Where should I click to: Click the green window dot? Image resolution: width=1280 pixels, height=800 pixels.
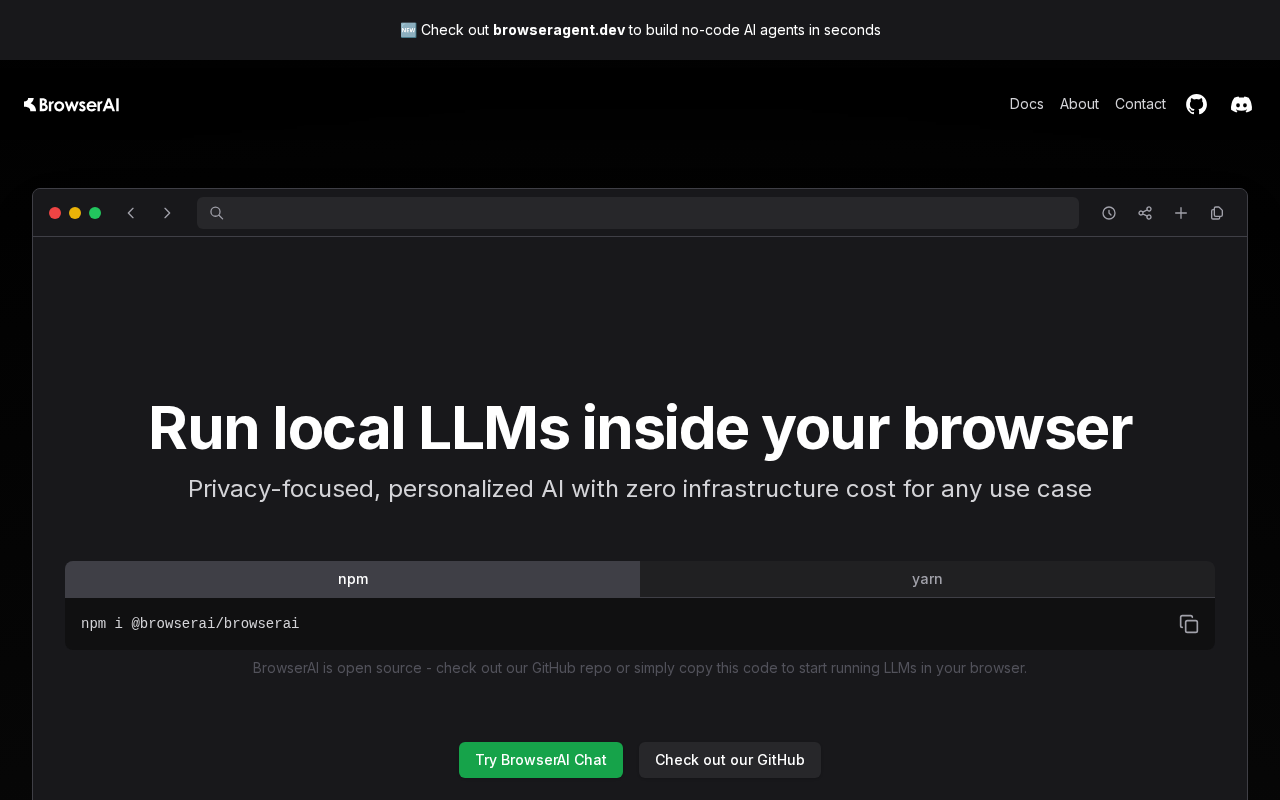95,213
